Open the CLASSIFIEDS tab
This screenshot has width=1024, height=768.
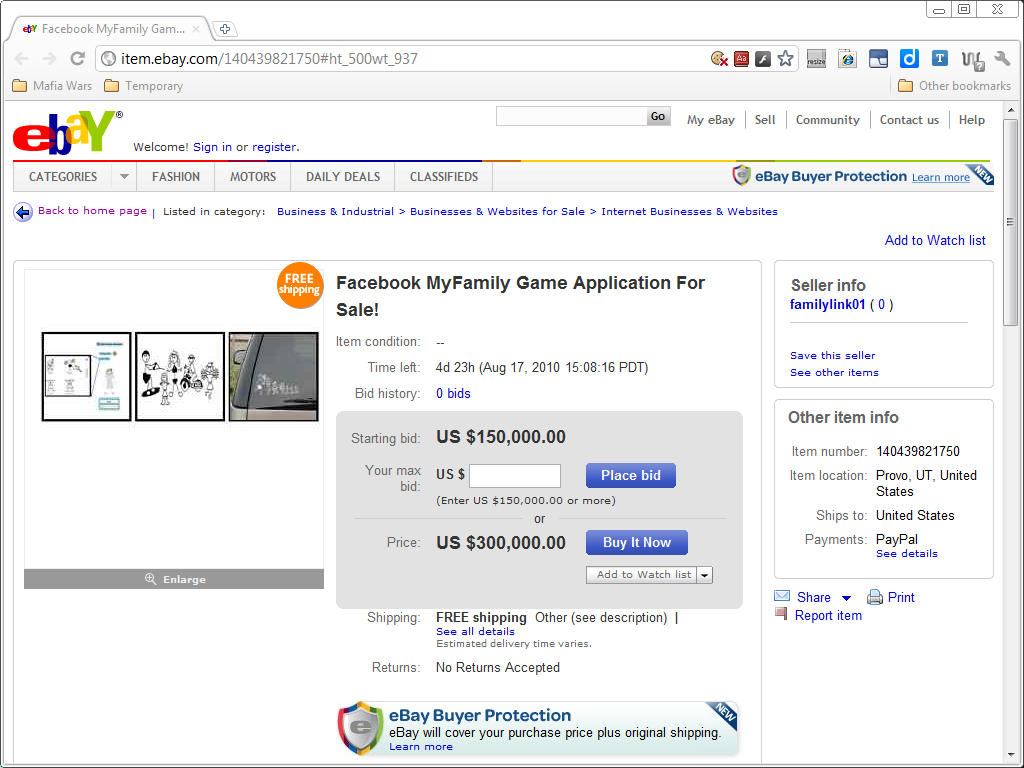point(444,176)
